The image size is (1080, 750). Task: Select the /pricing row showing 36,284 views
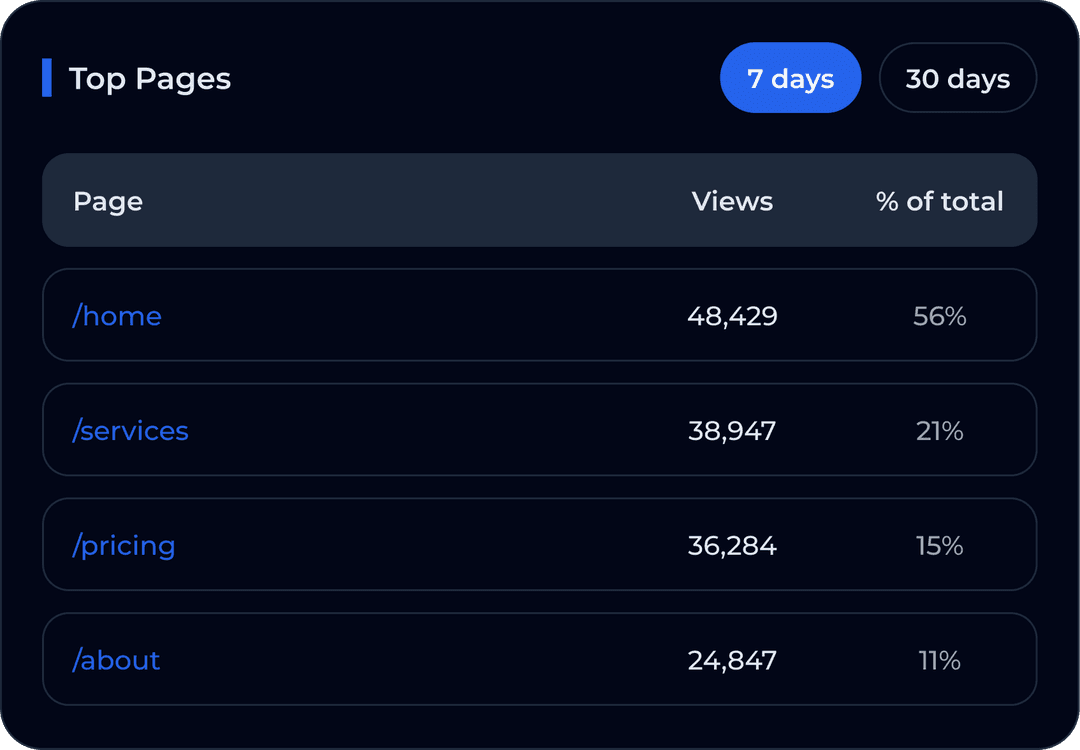pyautogui.click(x=540, y=546)
